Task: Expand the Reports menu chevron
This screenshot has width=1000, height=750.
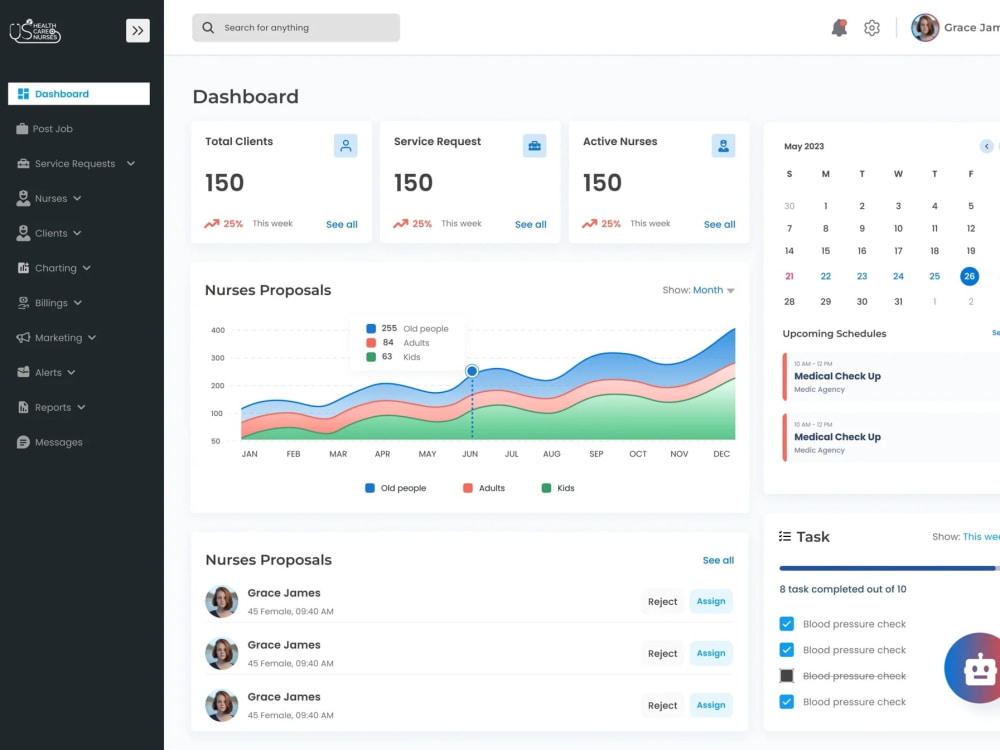Action: [x=81, y=407]
